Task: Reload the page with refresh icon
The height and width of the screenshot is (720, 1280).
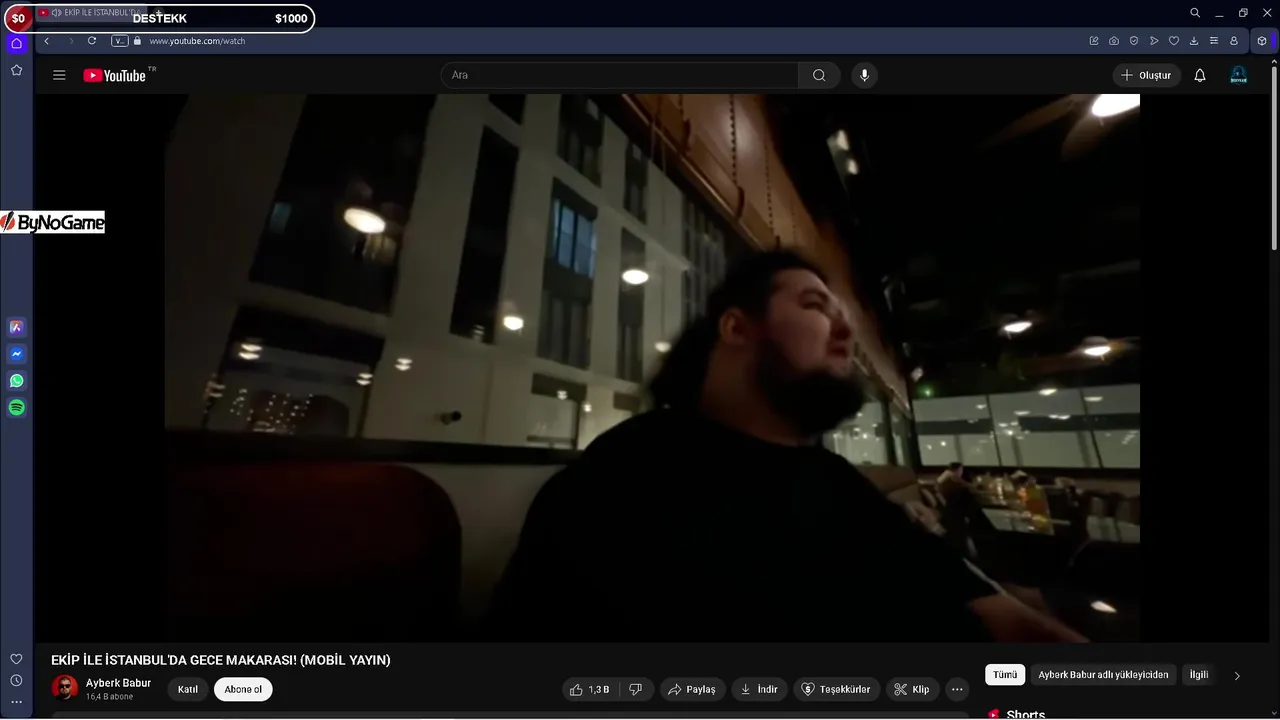Action: (92, 41)
